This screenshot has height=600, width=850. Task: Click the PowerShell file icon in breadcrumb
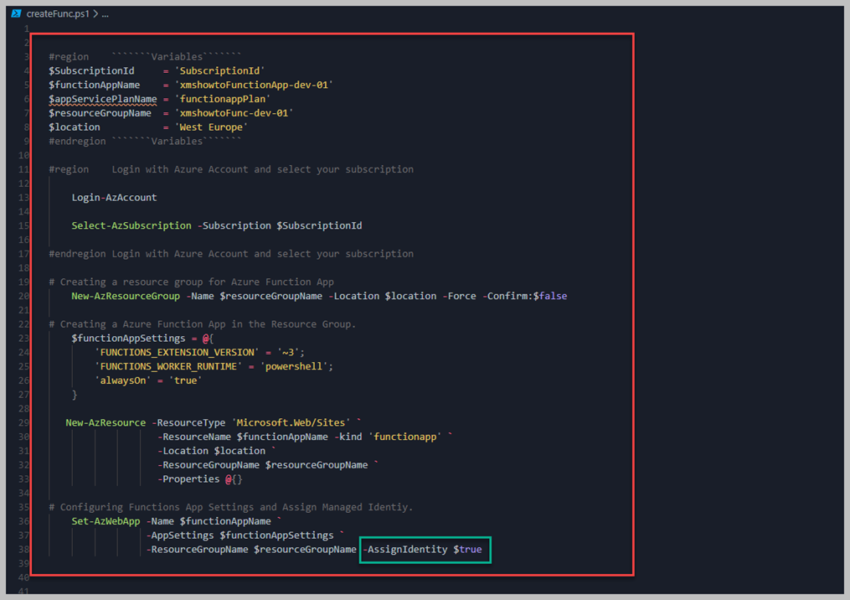(x=16, y=14)
